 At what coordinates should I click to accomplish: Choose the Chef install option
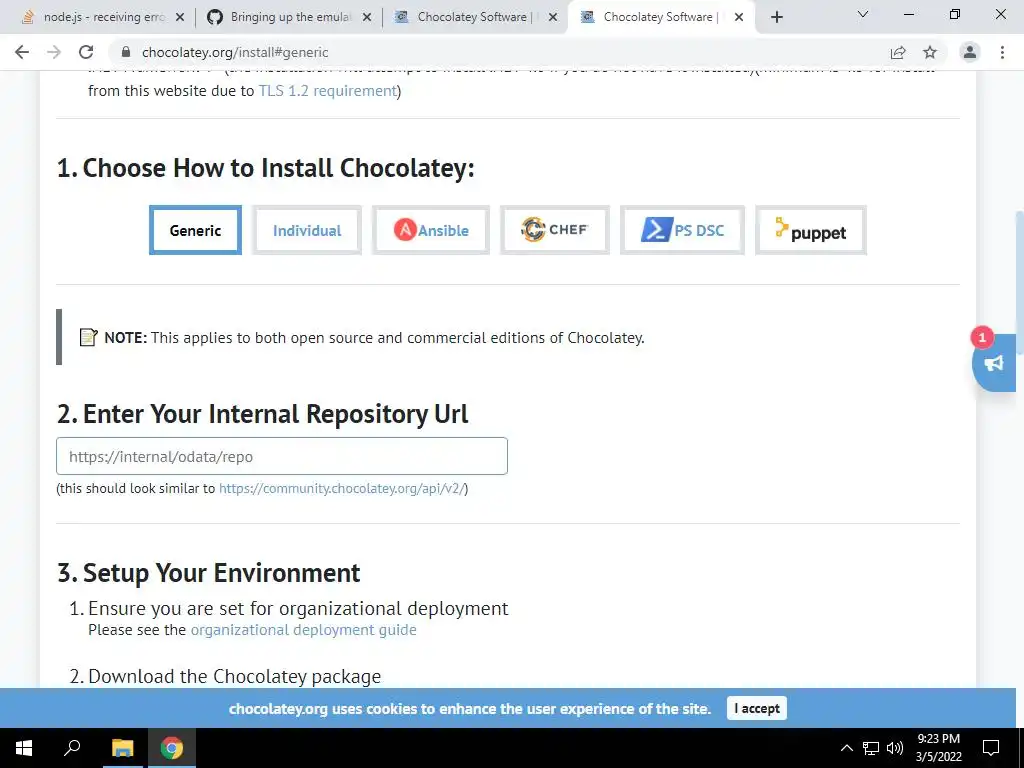click(554, 230)
